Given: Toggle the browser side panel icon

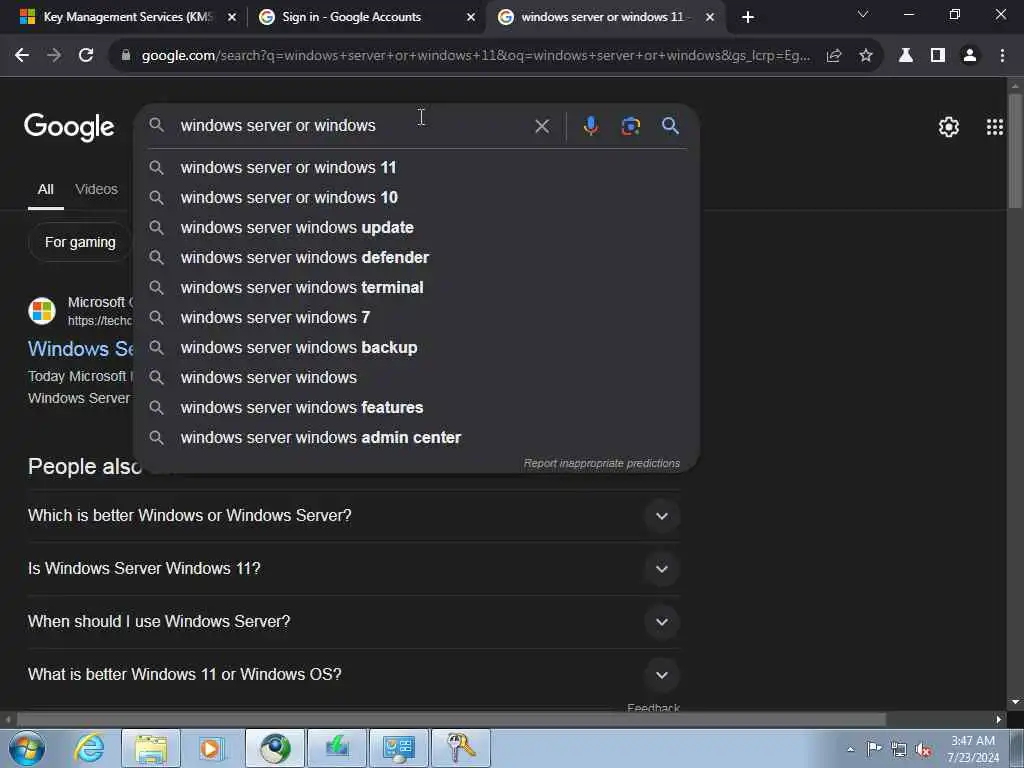Looking at the screenshot, I should (x=938, y=56).
